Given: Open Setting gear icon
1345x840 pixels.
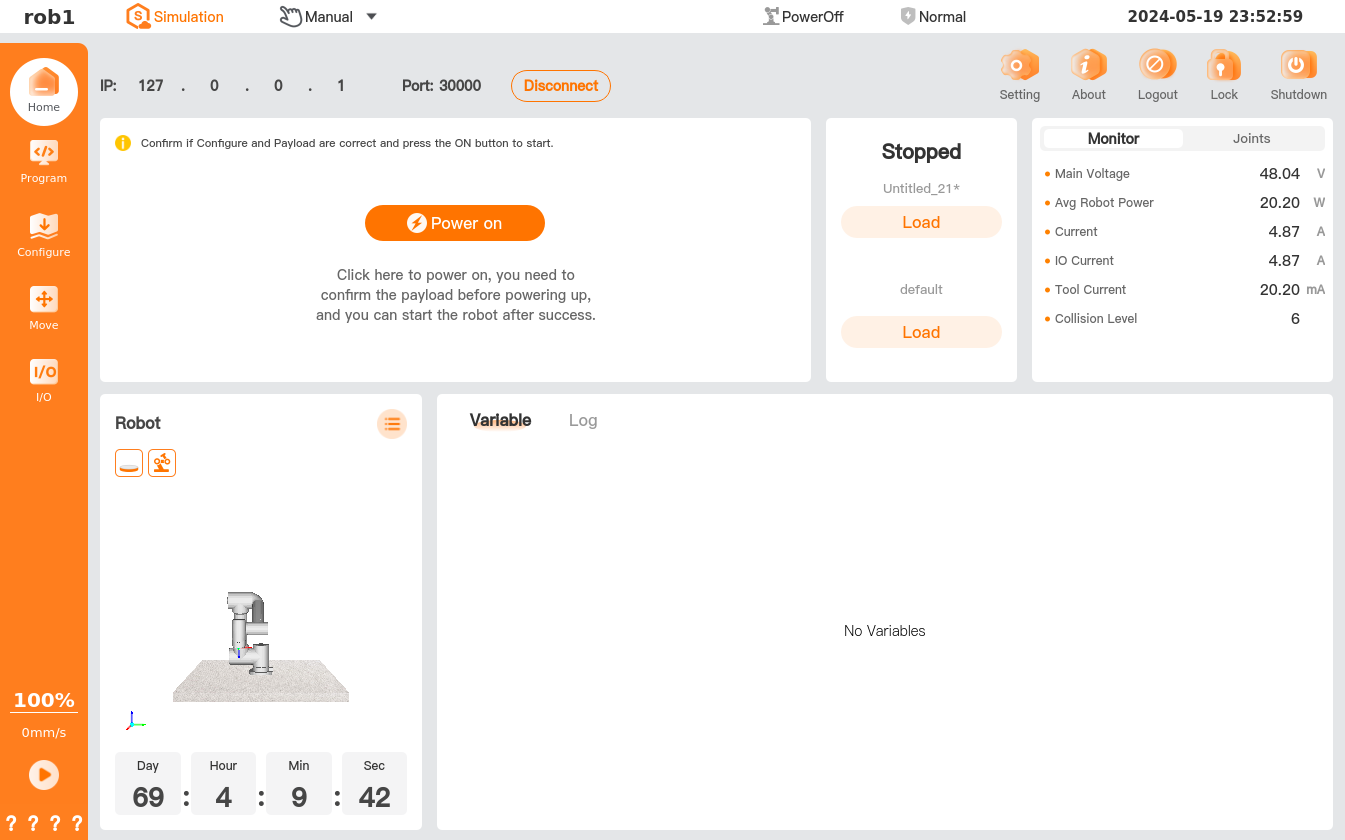Looking at the screenshot, I should 1019,67.
